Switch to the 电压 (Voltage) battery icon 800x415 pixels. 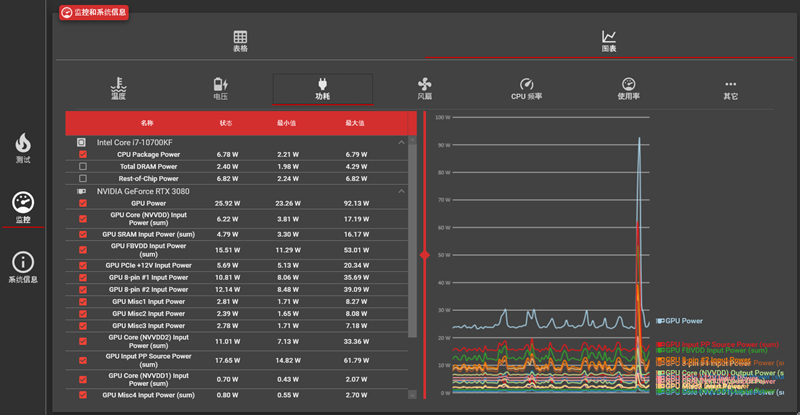tap(221, 89)
